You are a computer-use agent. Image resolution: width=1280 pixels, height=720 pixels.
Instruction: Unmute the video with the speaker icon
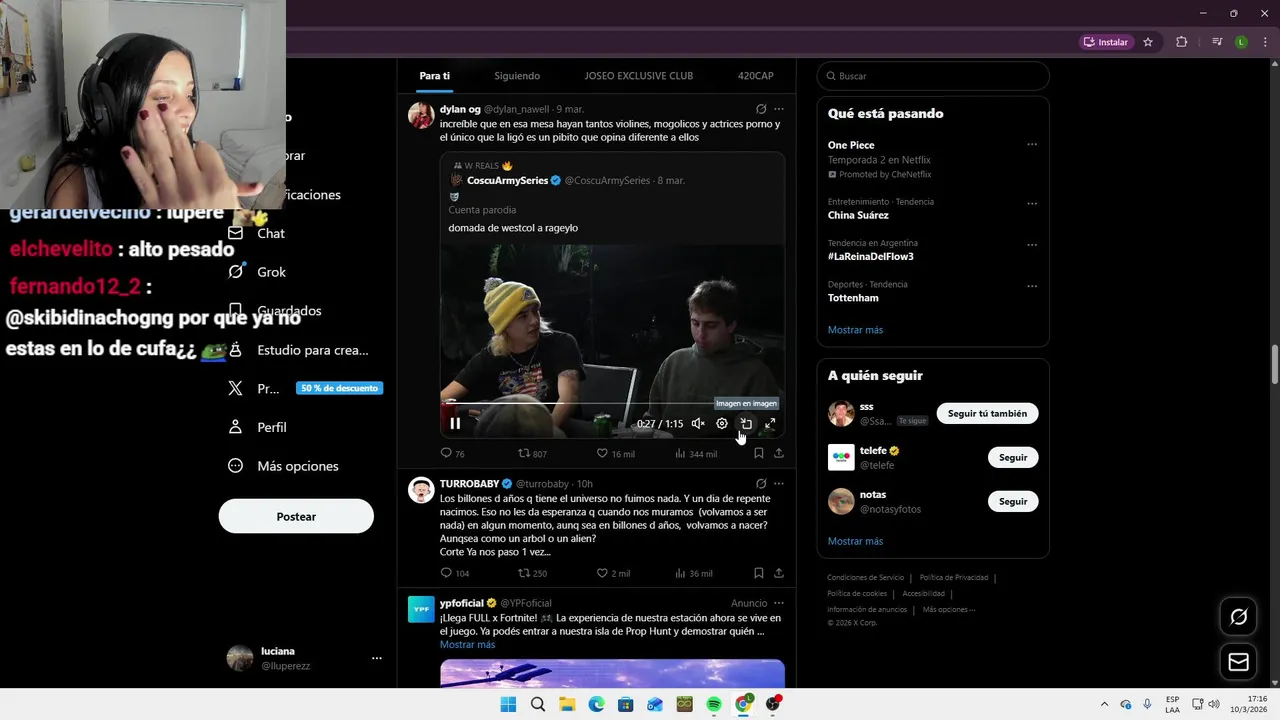tap(698, 424)
